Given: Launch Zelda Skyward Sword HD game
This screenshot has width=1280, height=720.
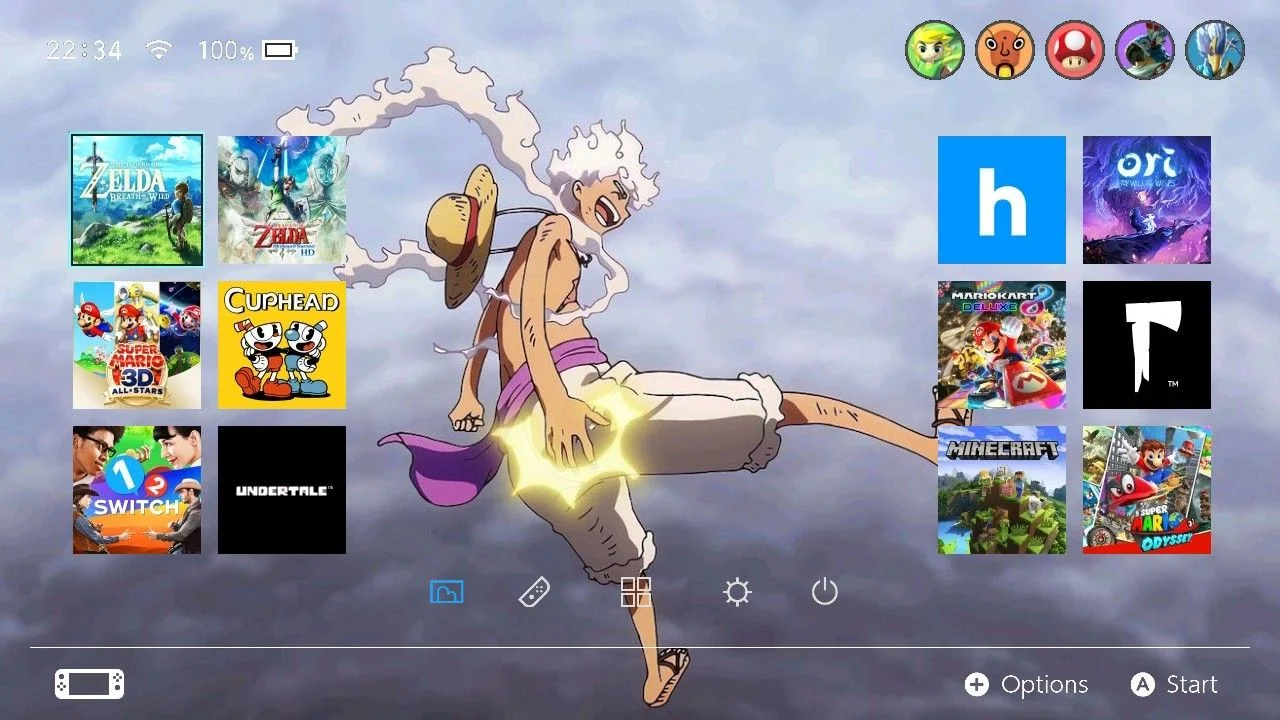Looking at the screenshot, I should tap(282, 200).
